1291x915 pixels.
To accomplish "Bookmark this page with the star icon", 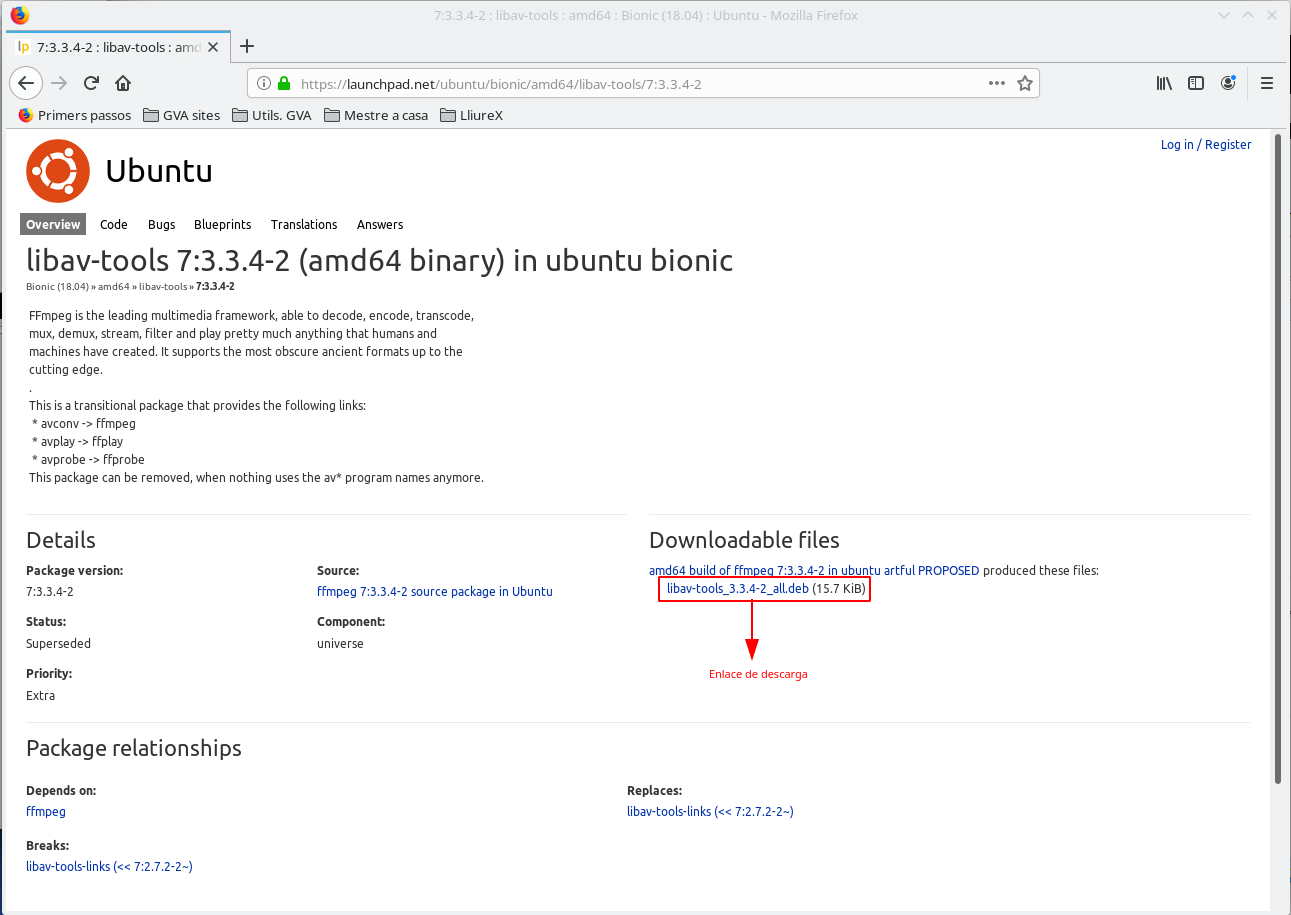I will coord(1024,84).
